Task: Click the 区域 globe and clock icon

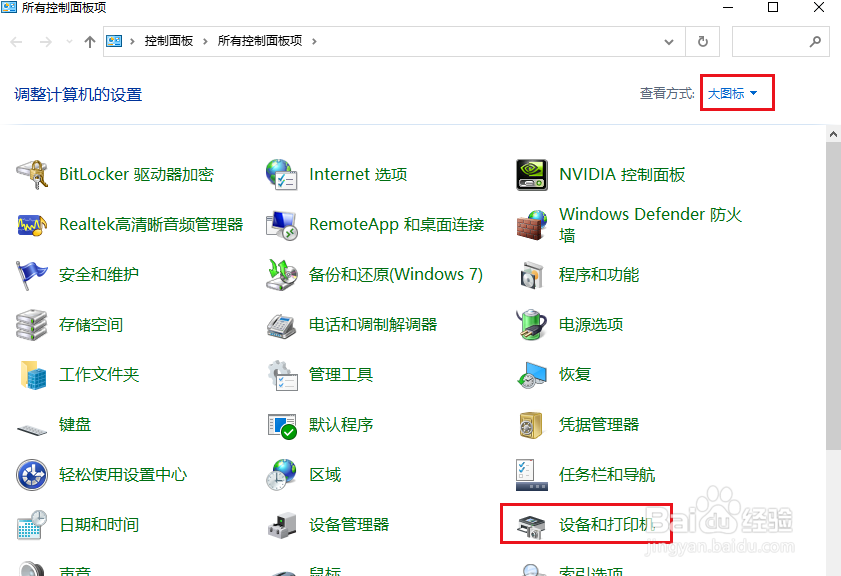Action: coord(281,474)
